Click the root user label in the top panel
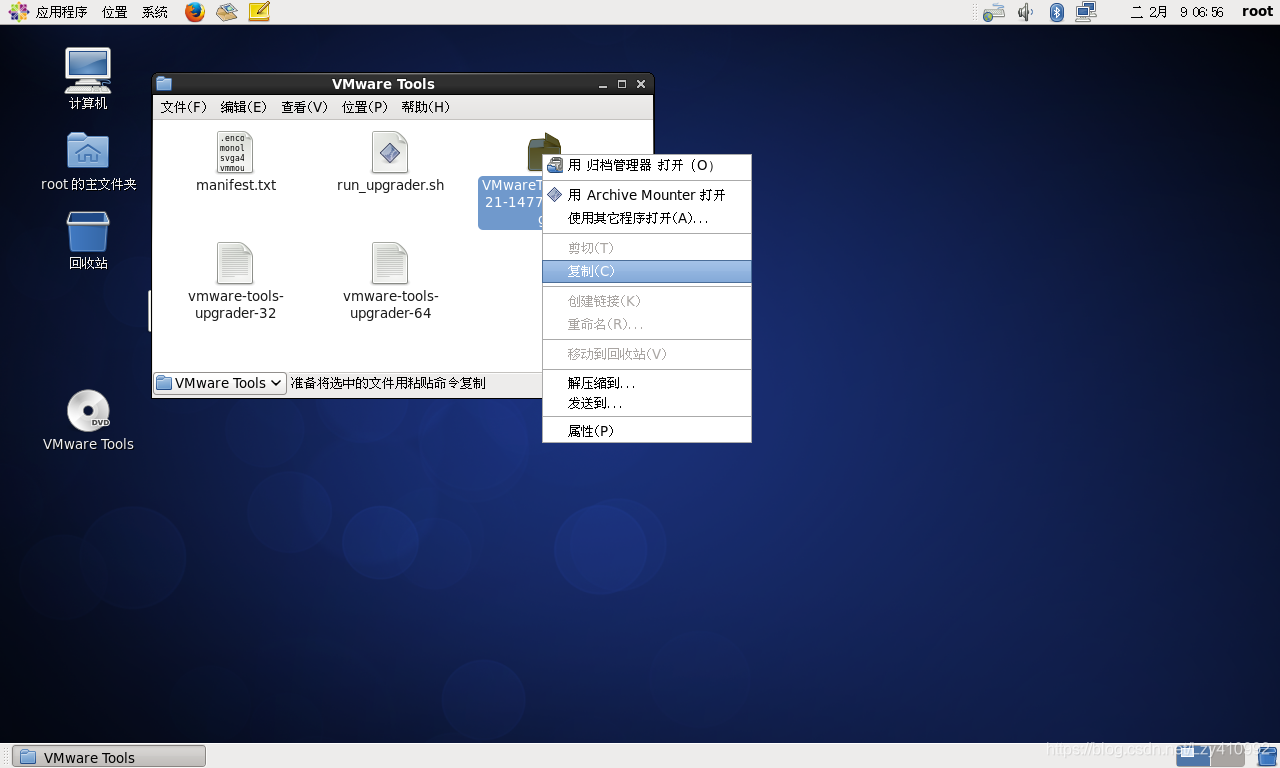Image resolution: width=1280 pixels, height=768 pixels. 1257,12
